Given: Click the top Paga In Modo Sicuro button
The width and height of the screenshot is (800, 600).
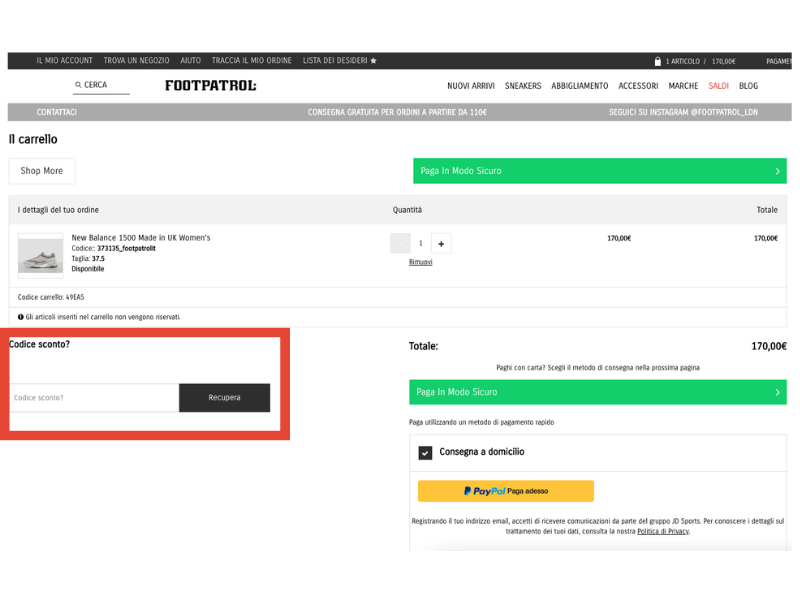Looking at the screenshot, I should pos(599,171).
